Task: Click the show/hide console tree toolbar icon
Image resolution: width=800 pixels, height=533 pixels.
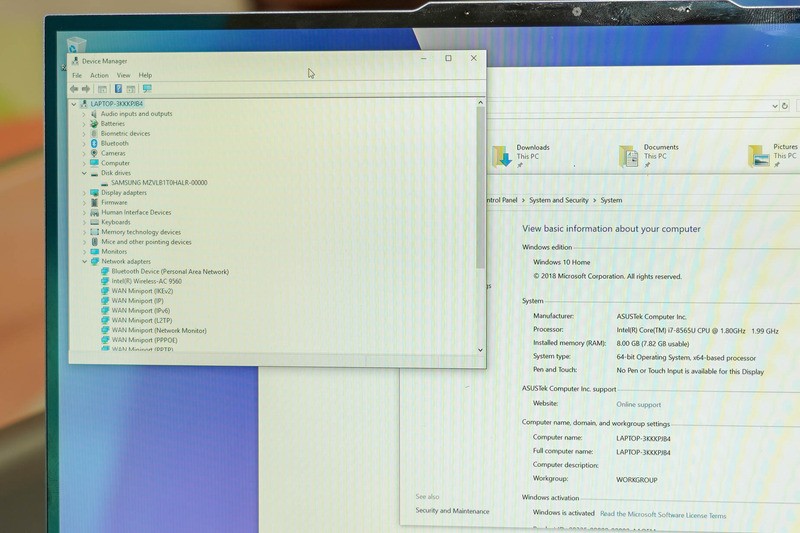Action: [x=102, y=89]
